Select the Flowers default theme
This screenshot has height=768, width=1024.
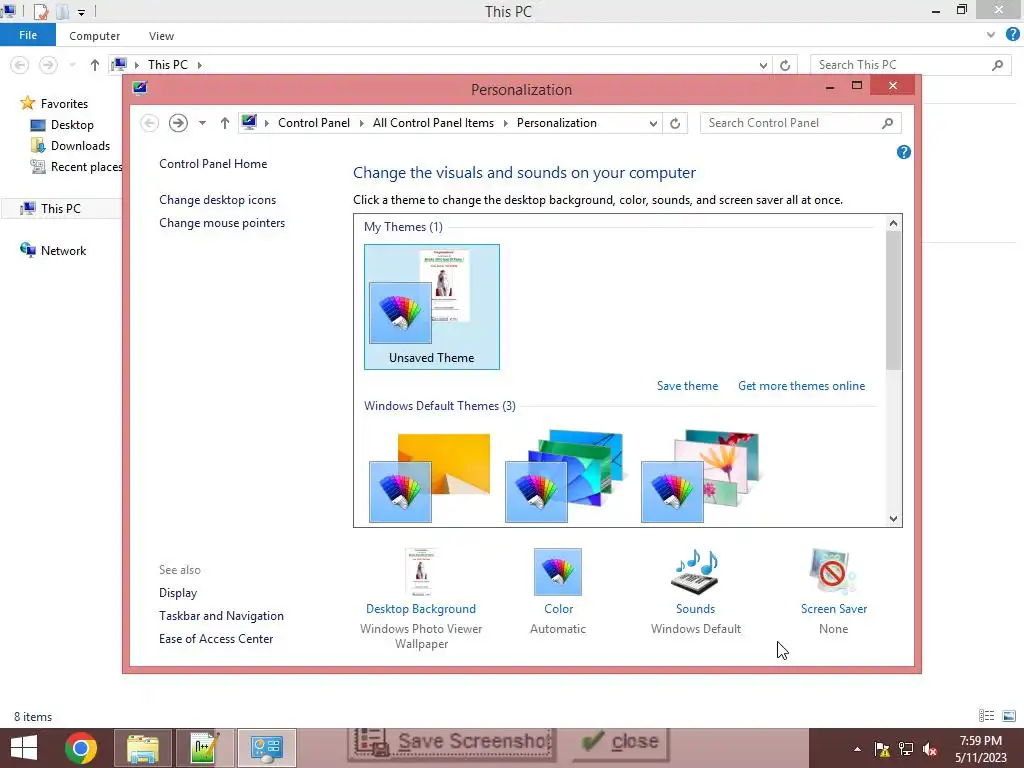[x=701, y=476]
